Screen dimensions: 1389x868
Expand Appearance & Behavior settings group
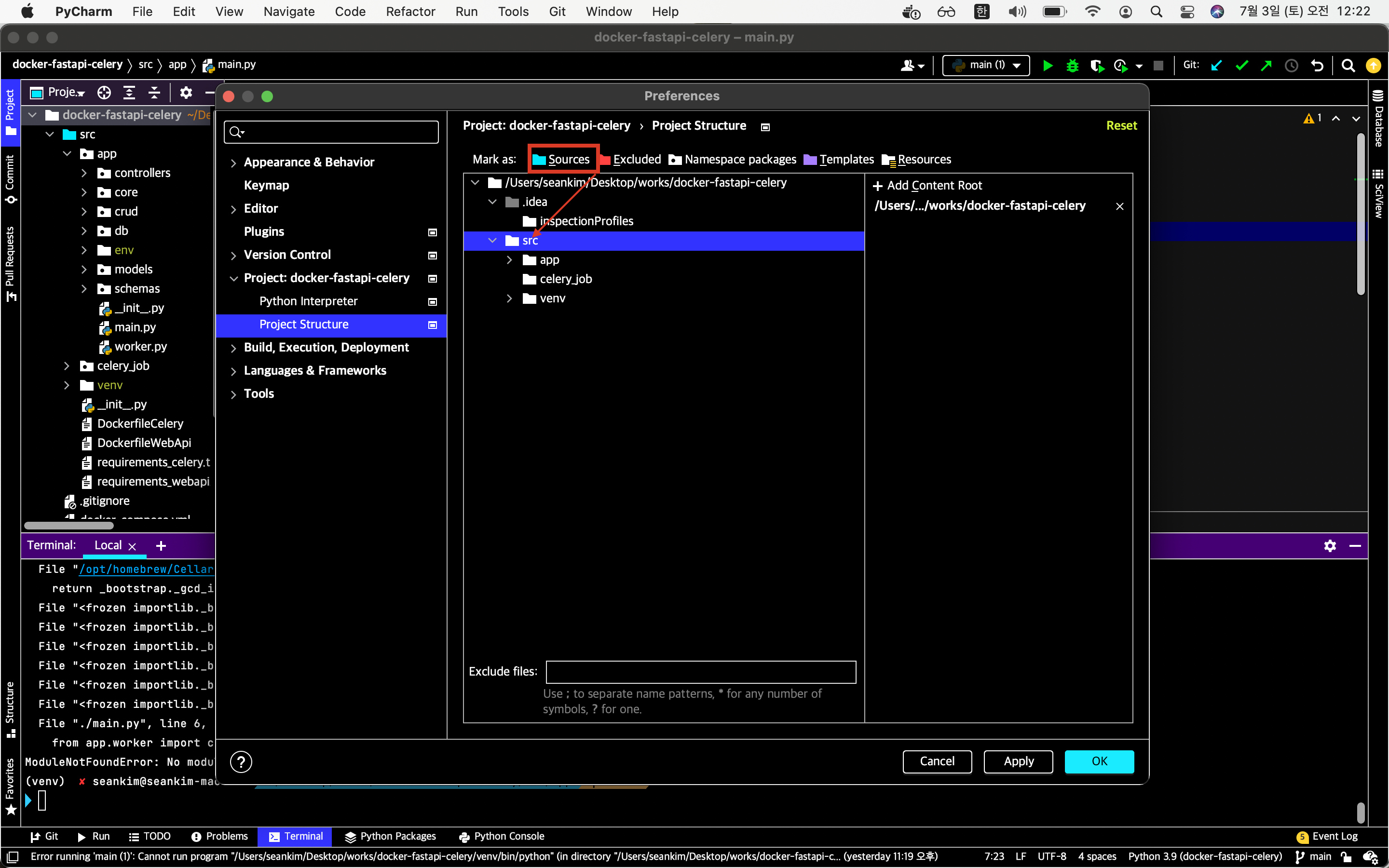[233, 163]
